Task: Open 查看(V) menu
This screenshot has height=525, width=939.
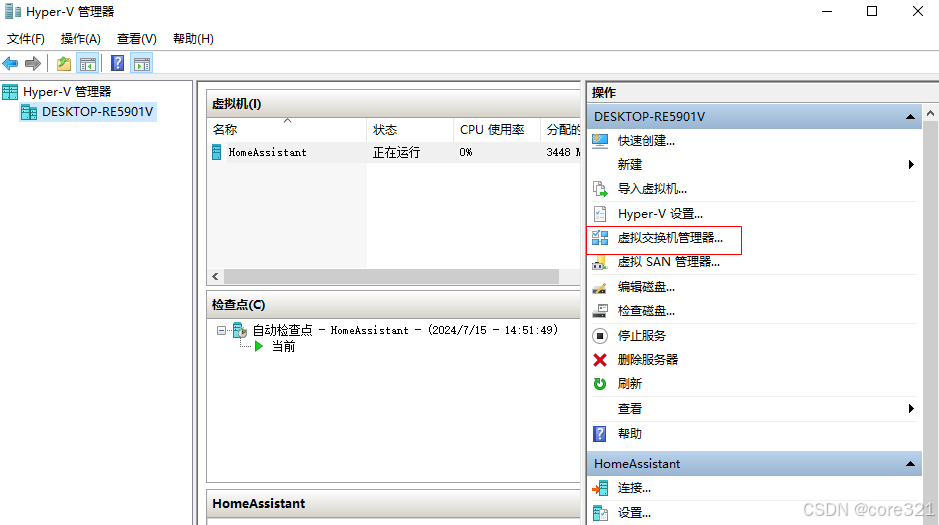Action: pos(137,39)
